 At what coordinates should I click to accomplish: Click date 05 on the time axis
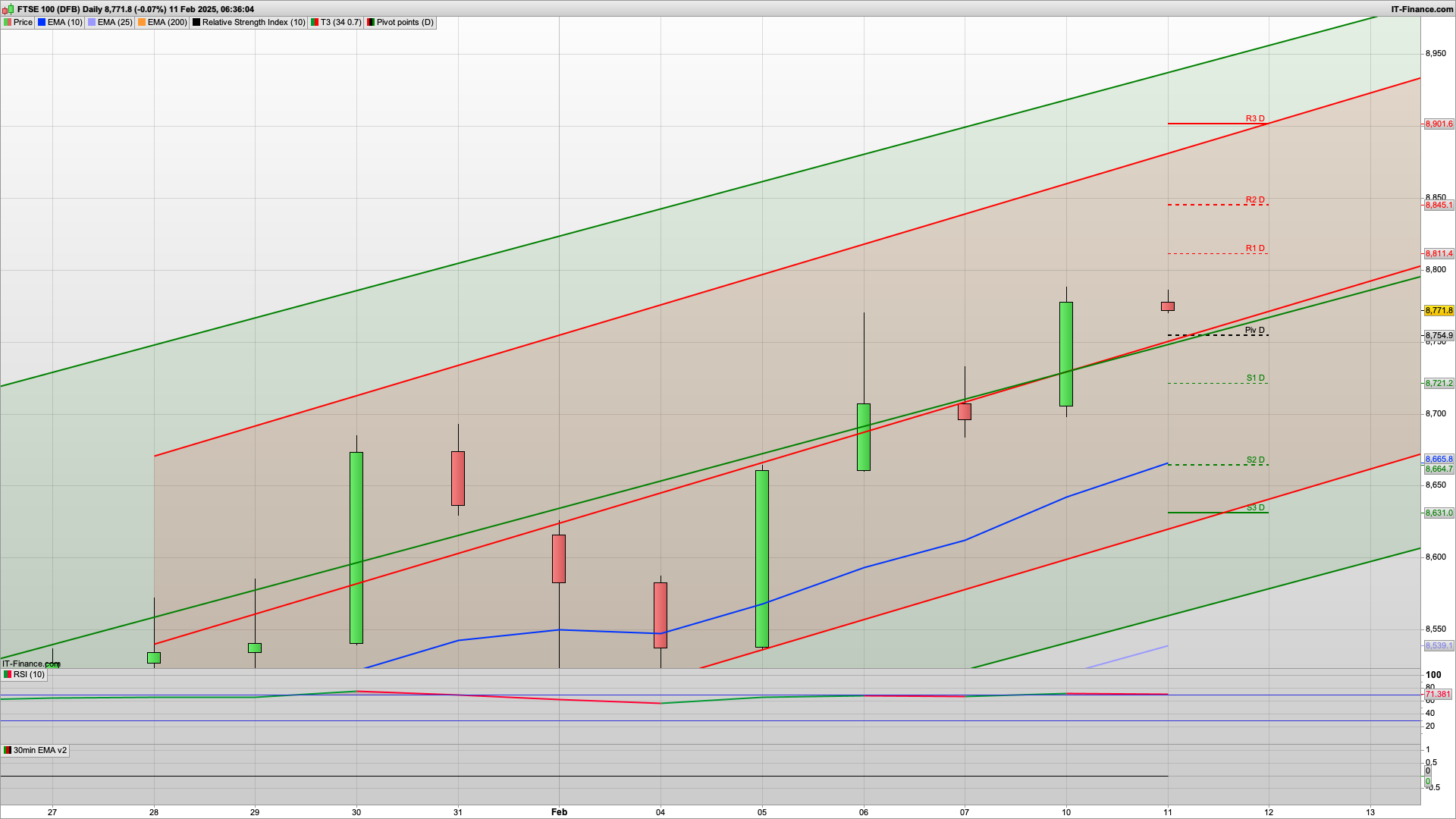tap(762, 811)
